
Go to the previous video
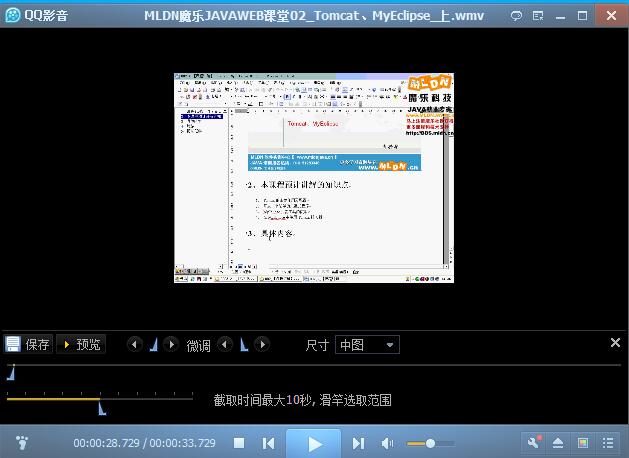[x=268, y=443]
